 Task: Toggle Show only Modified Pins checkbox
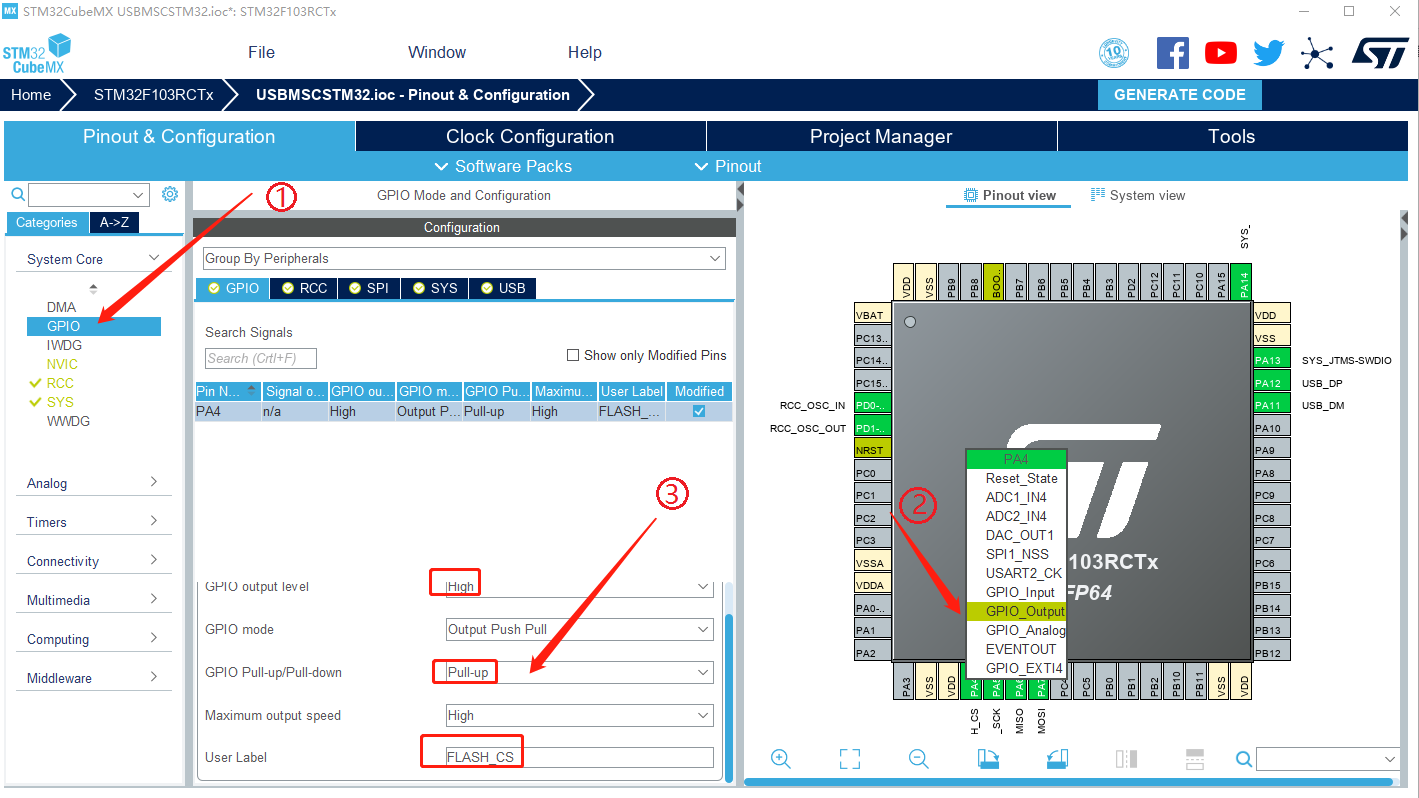pos(573,355)
